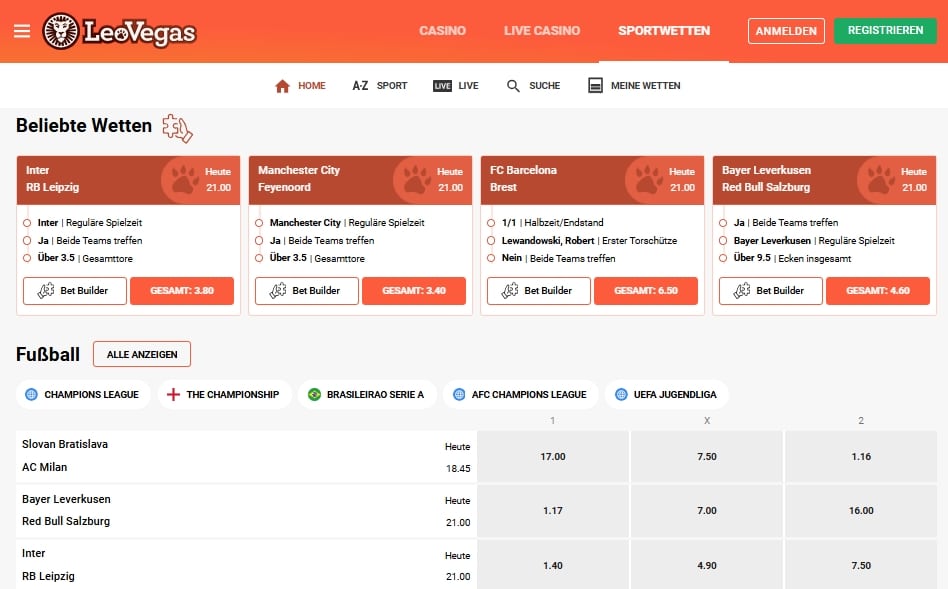Viewport: 948px width, 589px height.
Task: Open Bet Builder for FC Barcelona vs Brest
Action: (539, 291)
